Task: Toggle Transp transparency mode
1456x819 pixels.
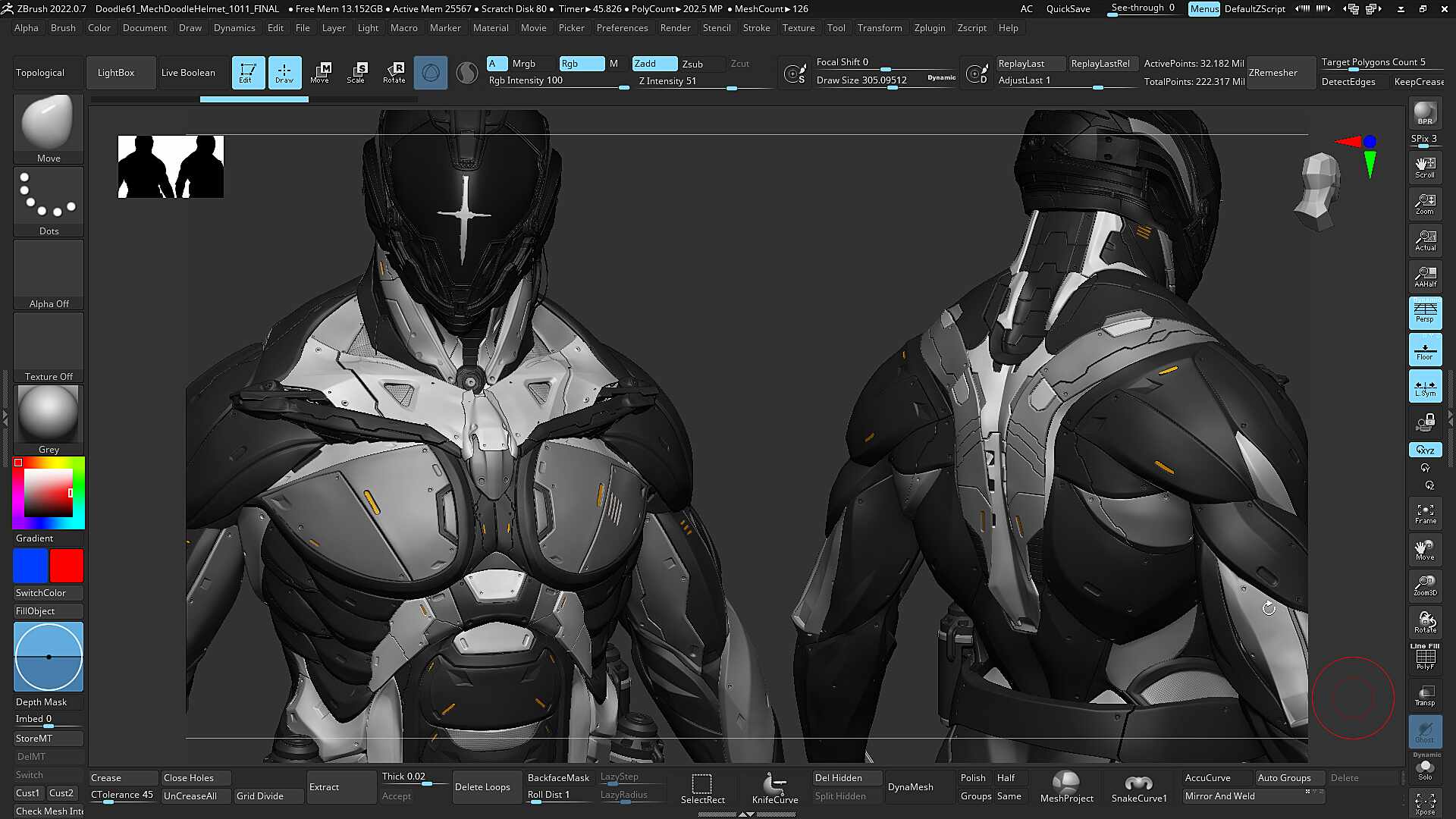Action: [1425, 695]
